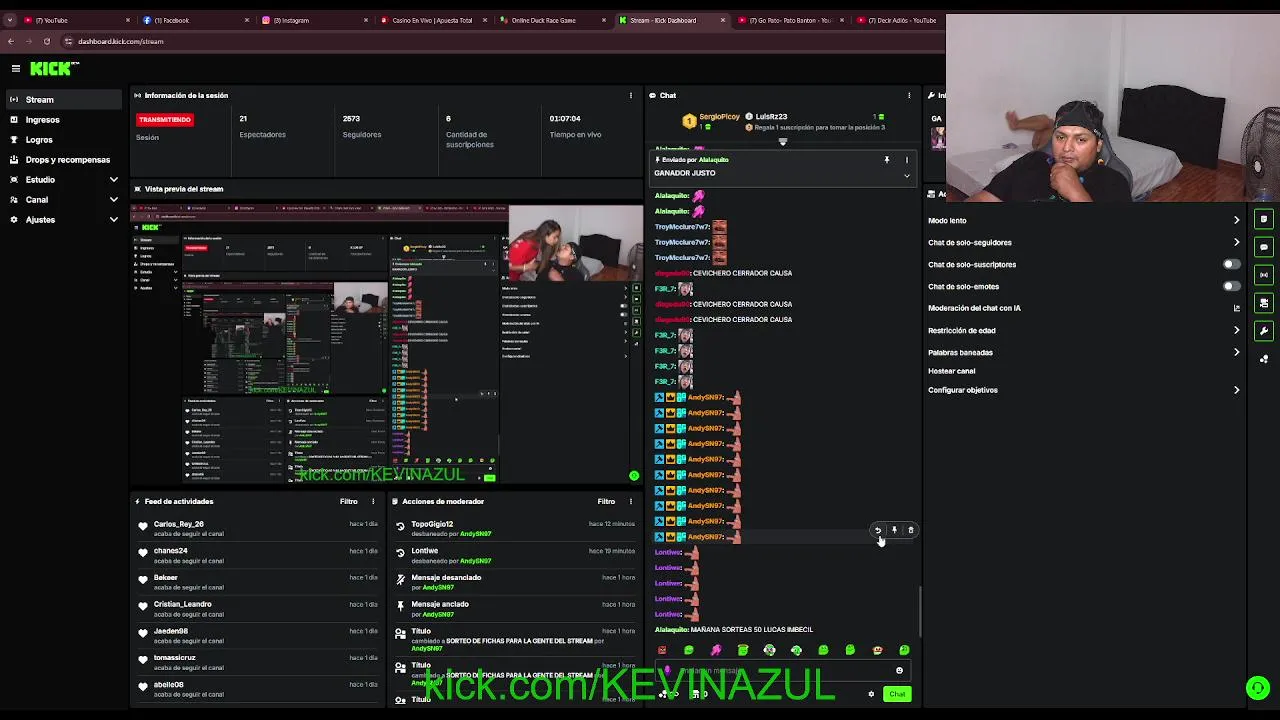Click the TRANSMITIENDO status badge

tap(165, 119)
